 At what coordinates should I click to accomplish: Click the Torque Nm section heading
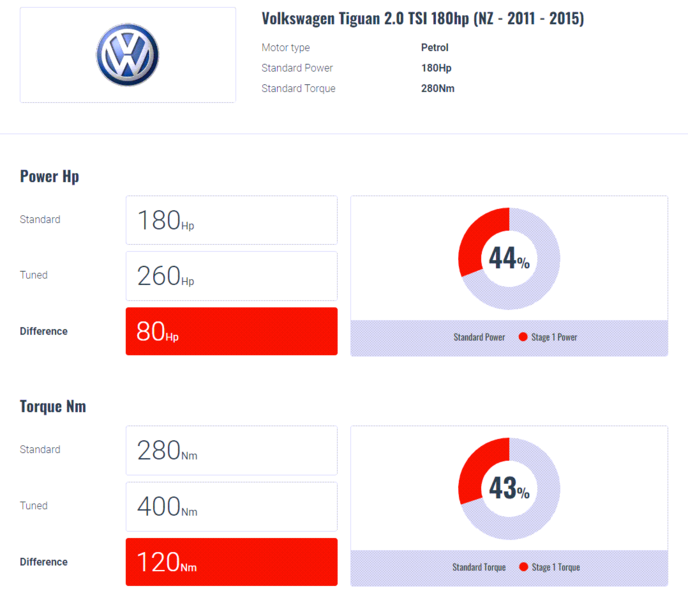pos(53,406)
